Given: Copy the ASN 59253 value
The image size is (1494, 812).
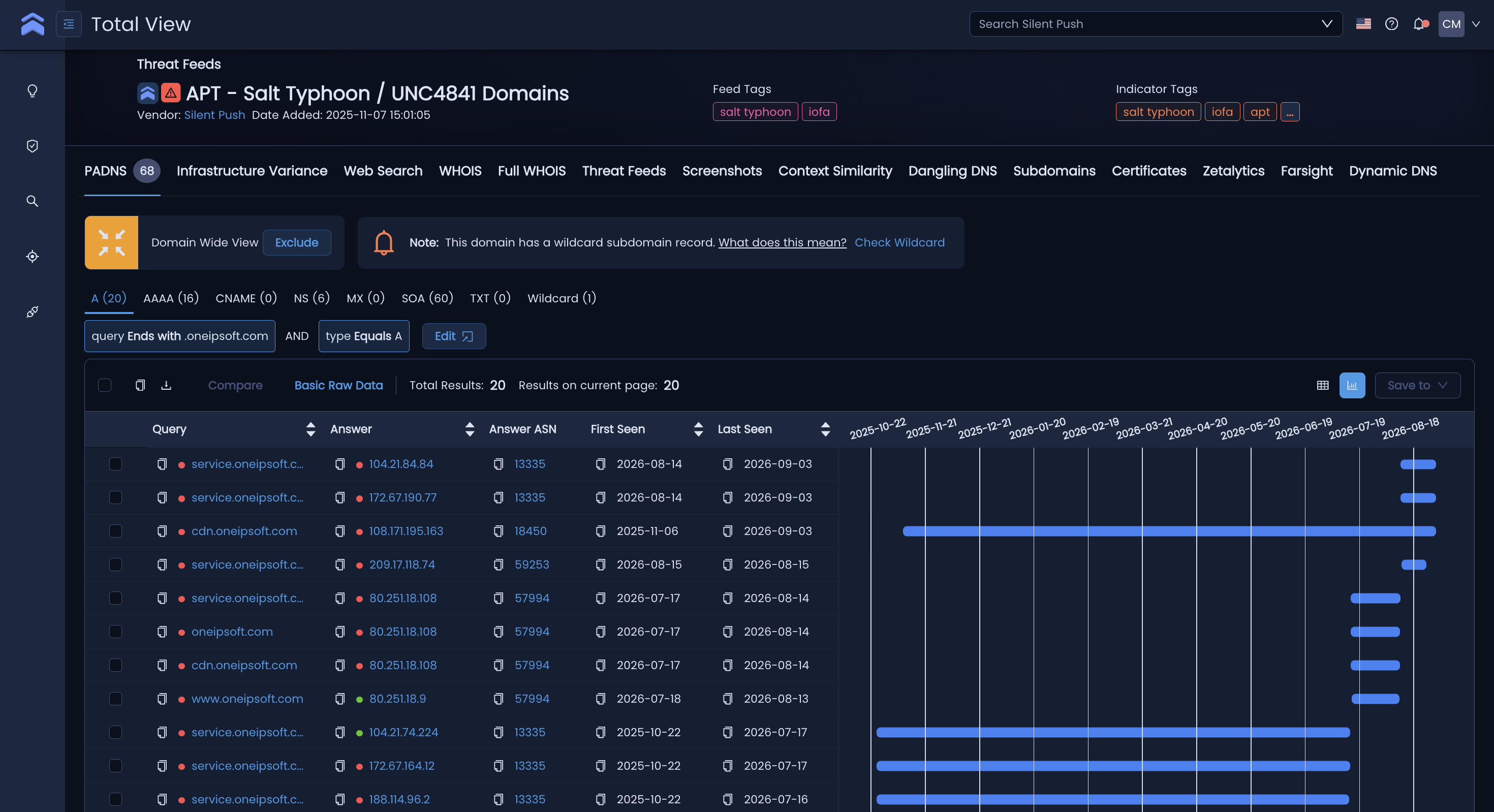Looking at the screenshot, I should point(498,565).
